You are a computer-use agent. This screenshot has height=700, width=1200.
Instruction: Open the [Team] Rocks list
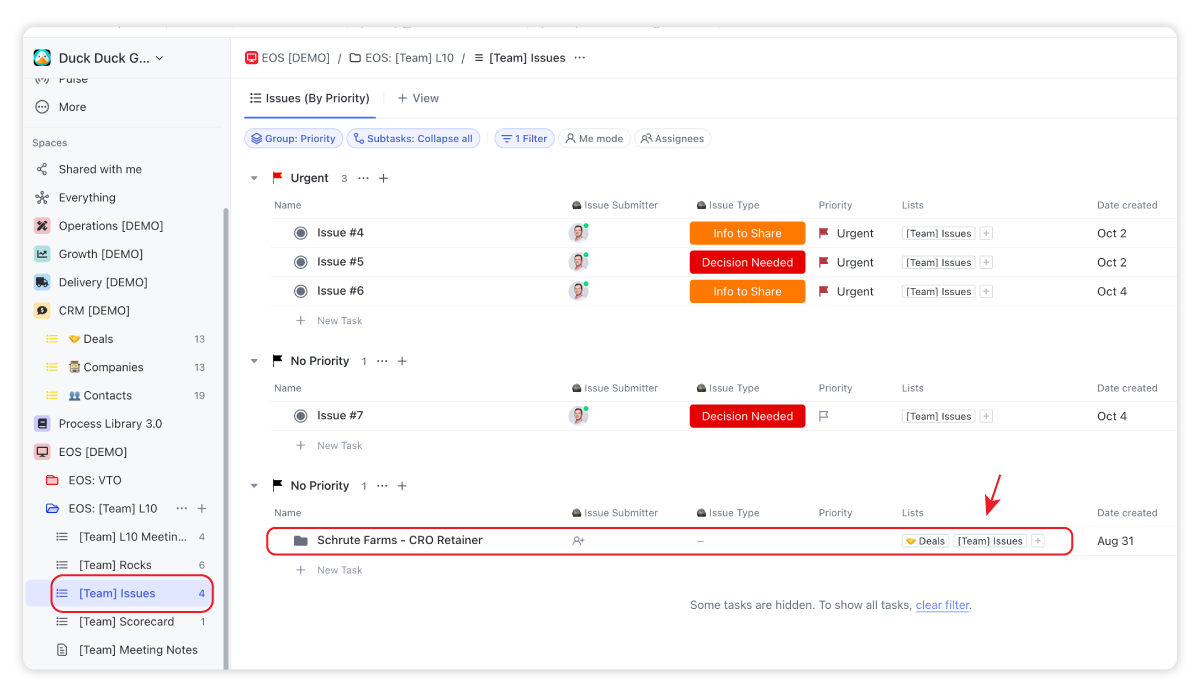tap(115, 565)
